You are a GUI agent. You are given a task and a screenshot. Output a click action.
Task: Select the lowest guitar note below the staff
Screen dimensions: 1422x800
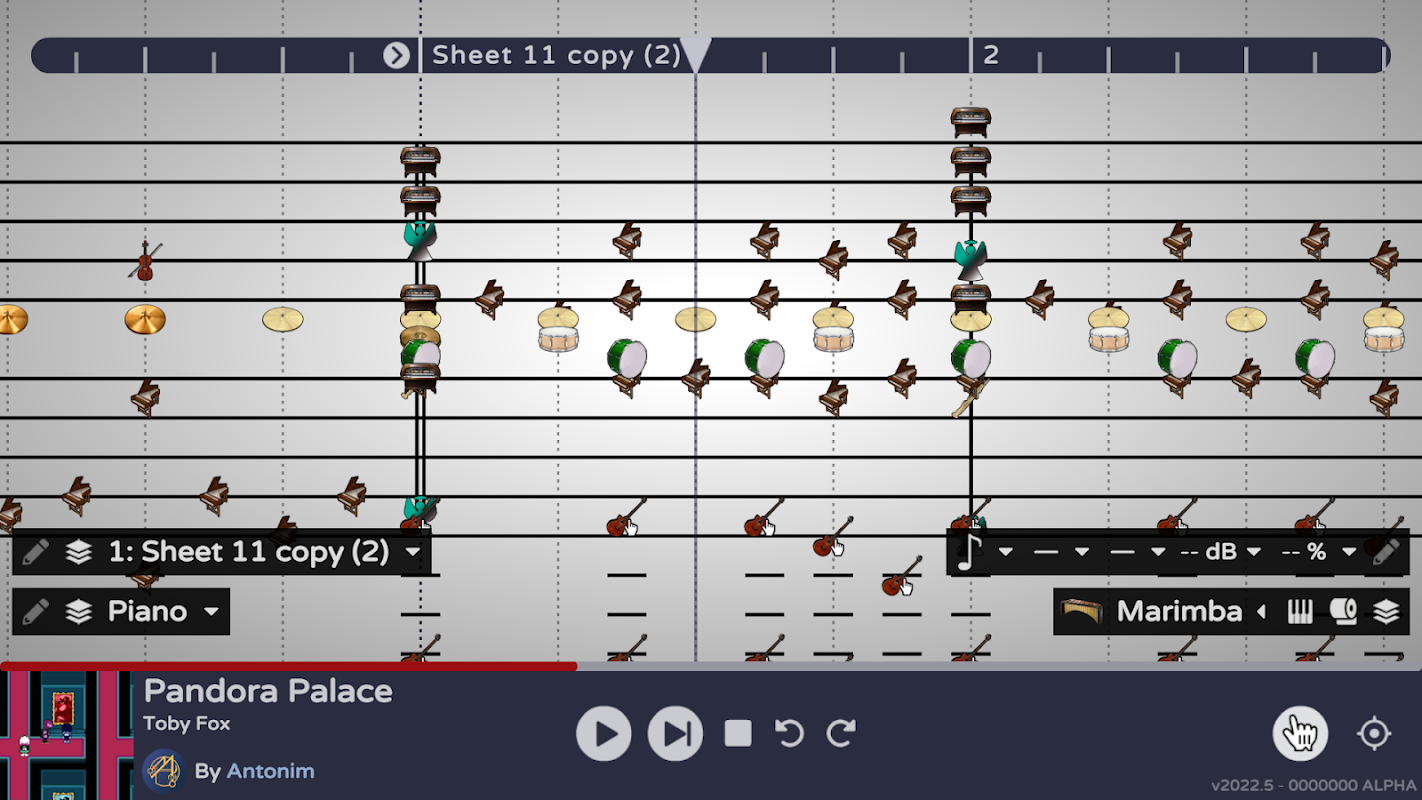[901, 577]
